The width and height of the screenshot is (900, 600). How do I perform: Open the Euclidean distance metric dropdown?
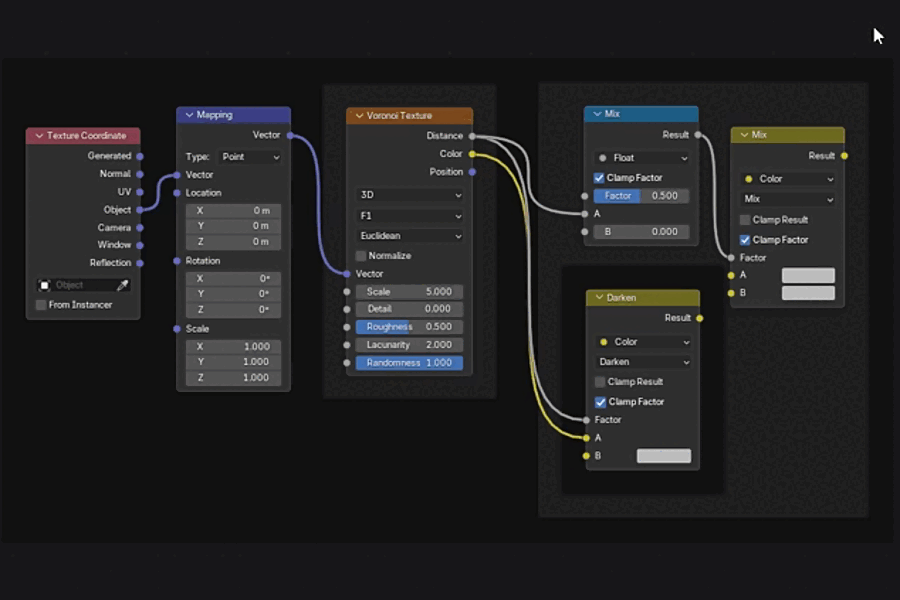coord(409,236)
